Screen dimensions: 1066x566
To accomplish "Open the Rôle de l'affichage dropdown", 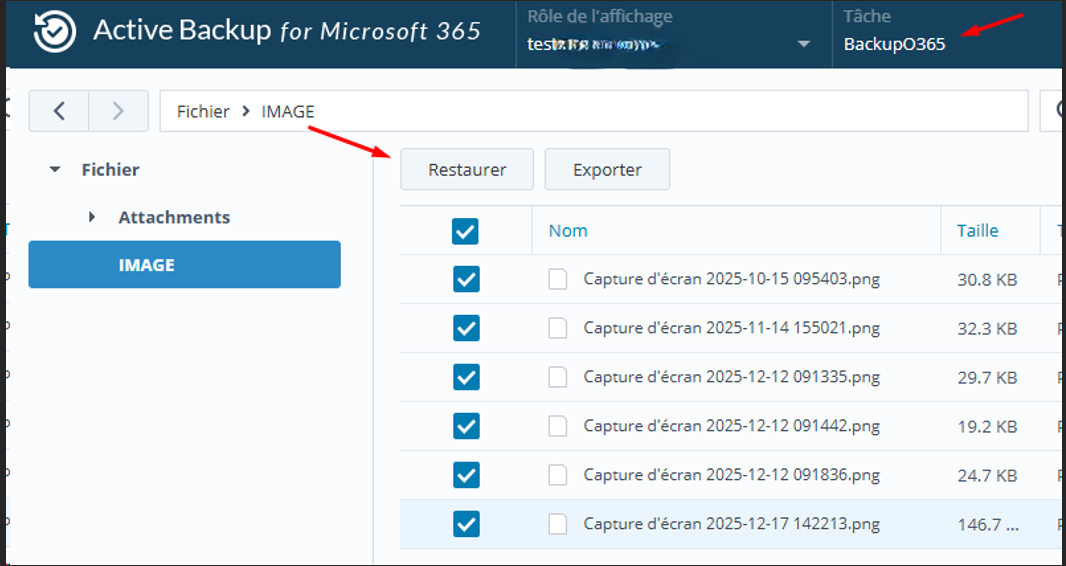I will coord(803,44).
